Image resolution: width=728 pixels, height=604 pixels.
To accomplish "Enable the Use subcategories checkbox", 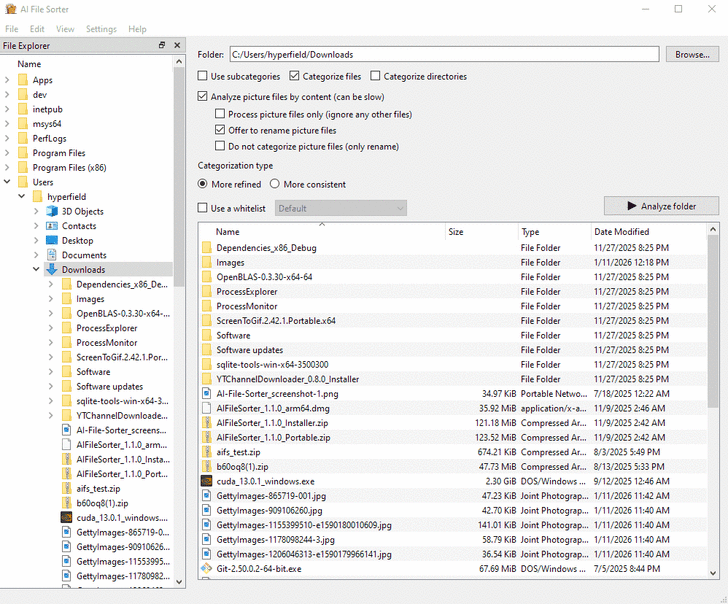I will 202,76.
